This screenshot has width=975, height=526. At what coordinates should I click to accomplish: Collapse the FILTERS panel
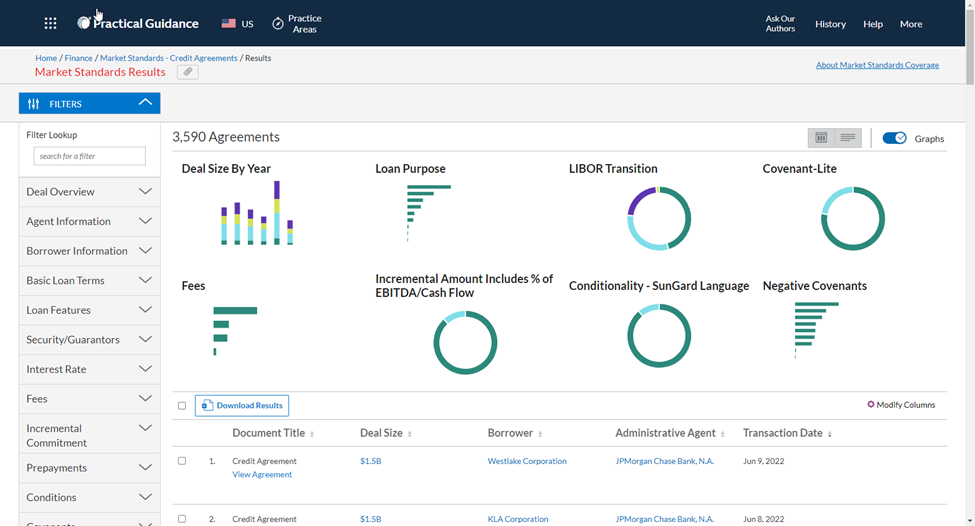[x=90, y=103]
